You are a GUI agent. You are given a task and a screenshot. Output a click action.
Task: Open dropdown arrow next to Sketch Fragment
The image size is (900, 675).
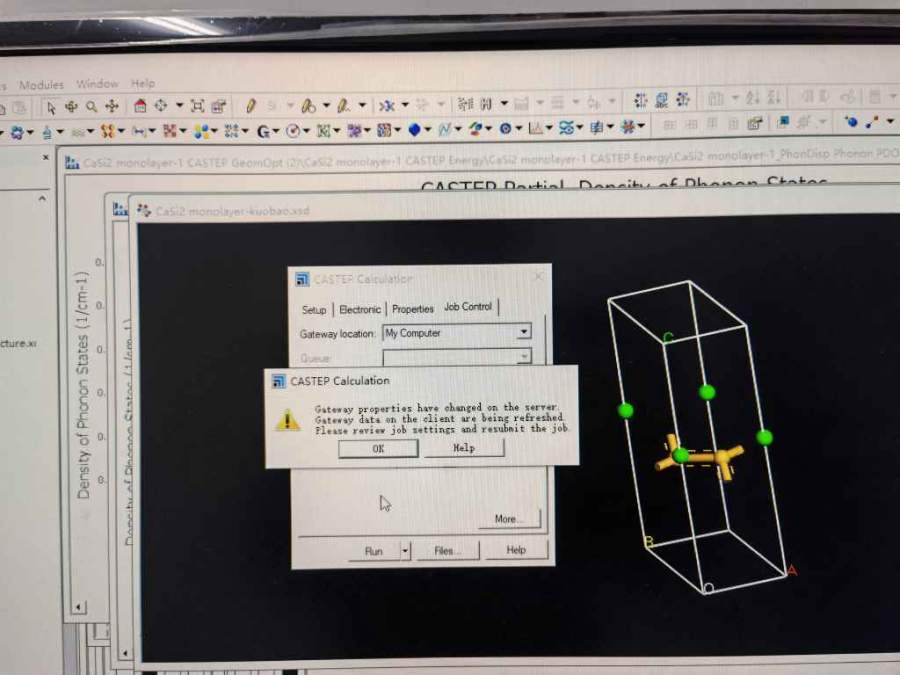362,105
